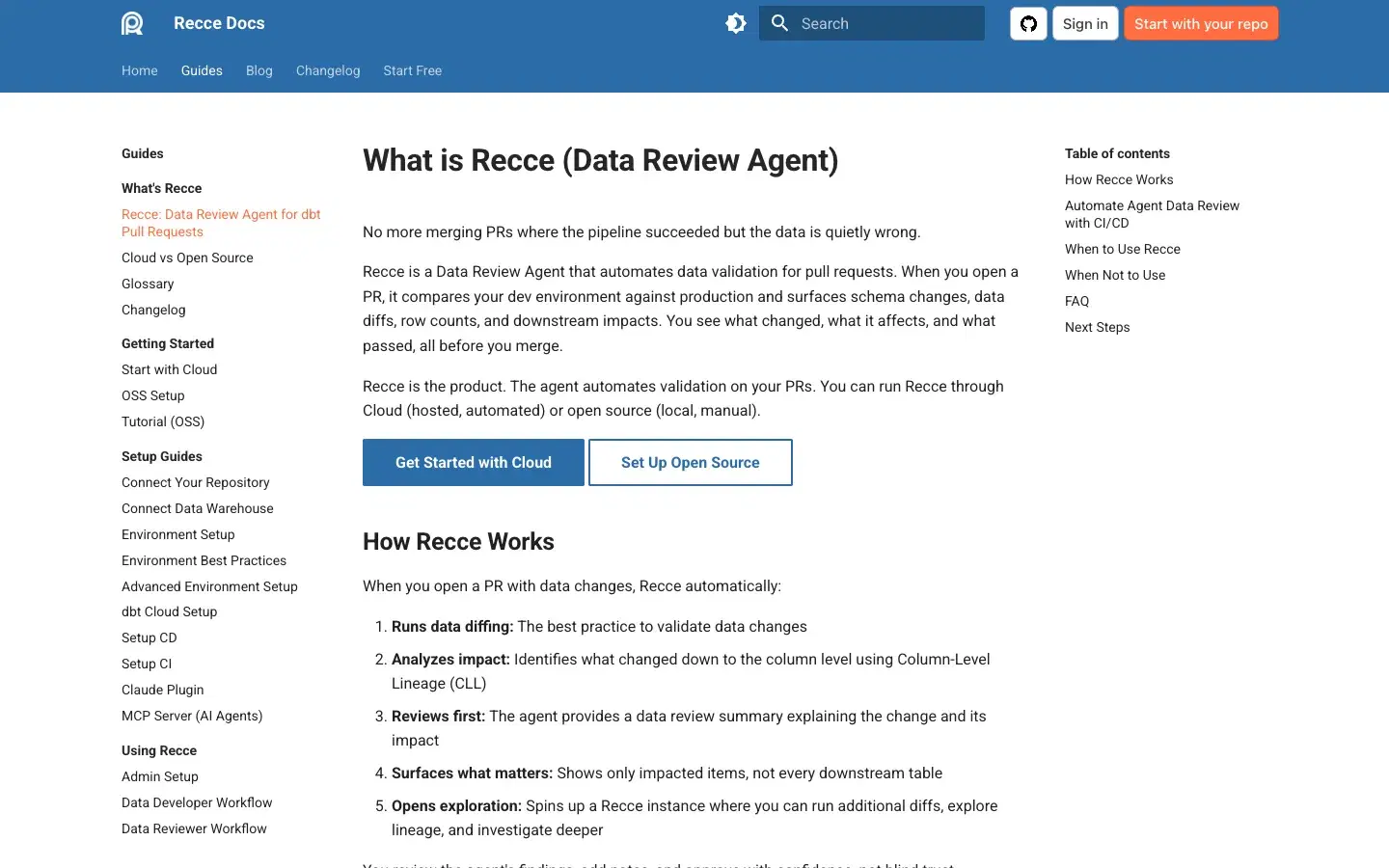
Task: Open the Changelog tab in header
Action: click(x=328, y=70)
